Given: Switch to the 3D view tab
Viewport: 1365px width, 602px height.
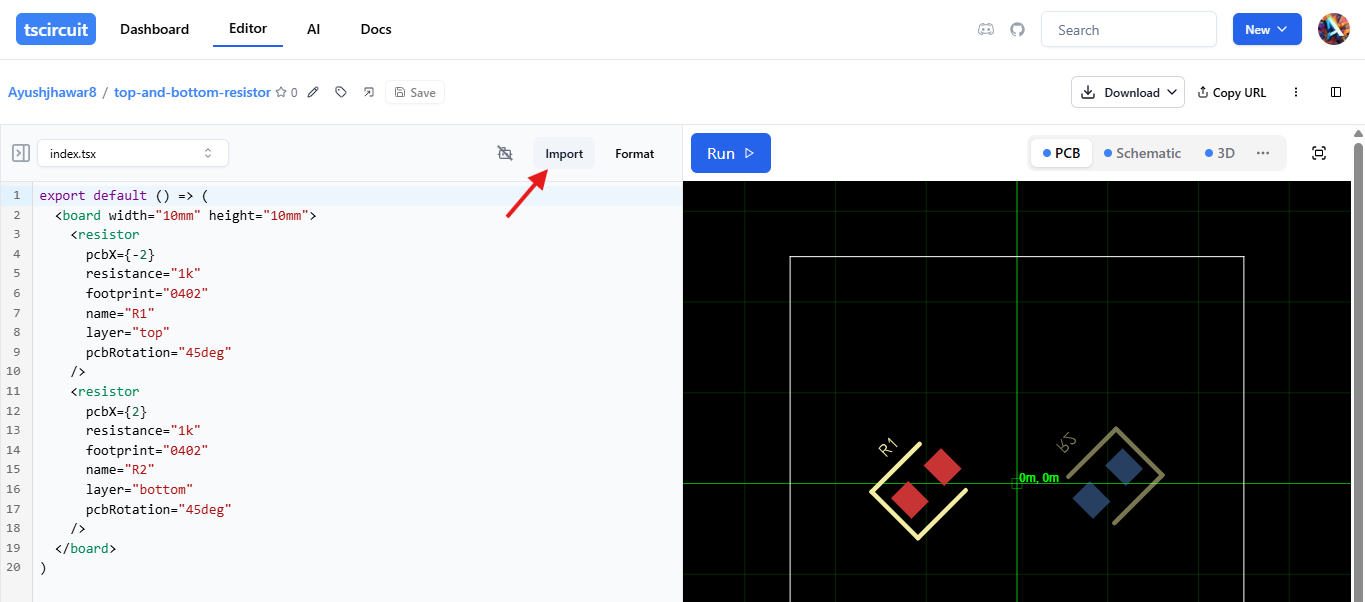Looking at the screenshot, I should tap(1219, 153).
